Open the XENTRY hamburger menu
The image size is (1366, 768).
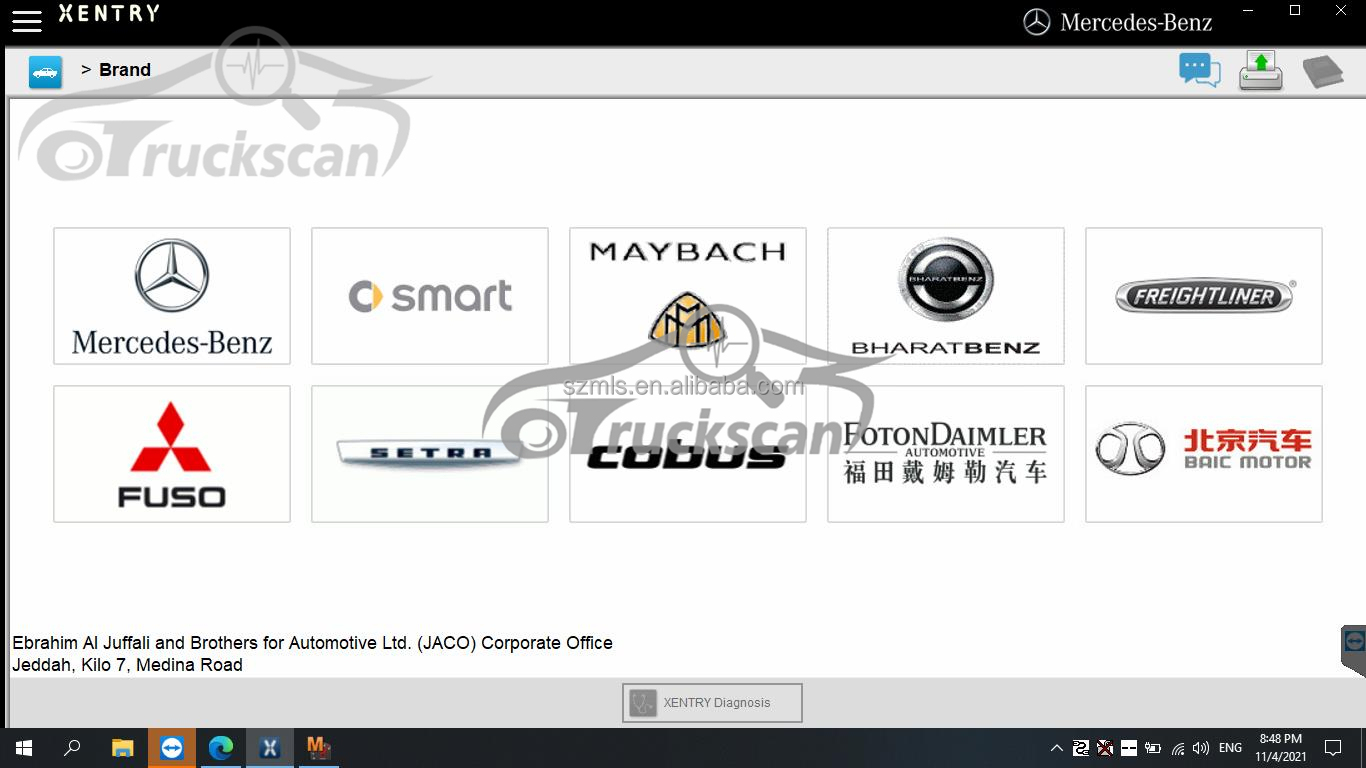click(x=27, y=21)
